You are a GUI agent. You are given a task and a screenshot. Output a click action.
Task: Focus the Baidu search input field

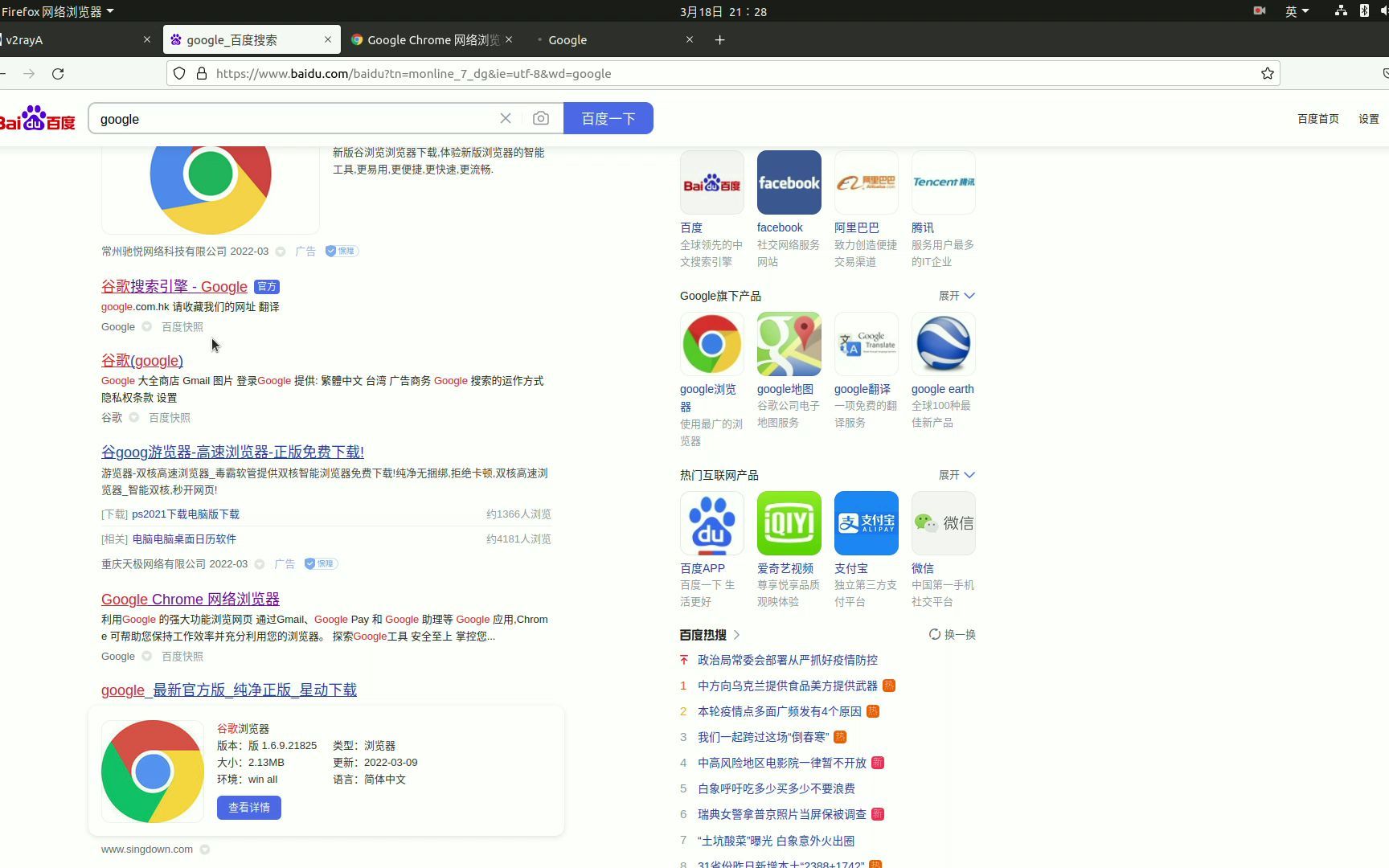click(293, 119)
